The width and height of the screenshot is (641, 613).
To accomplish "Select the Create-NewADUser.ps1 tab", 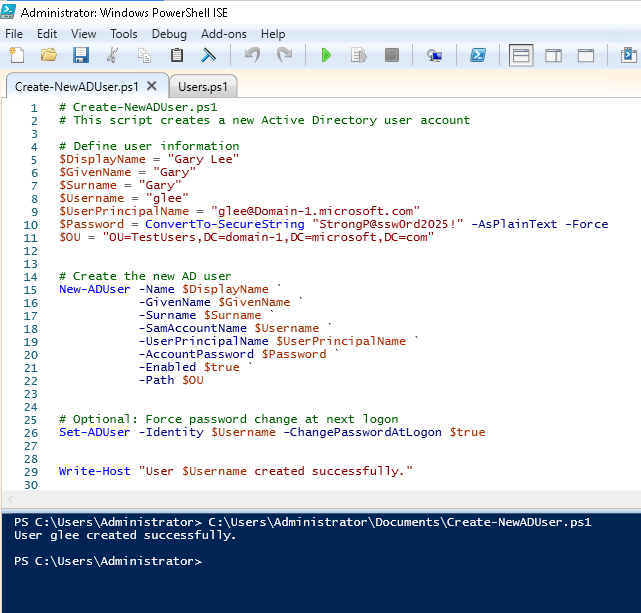I will 76,87.
